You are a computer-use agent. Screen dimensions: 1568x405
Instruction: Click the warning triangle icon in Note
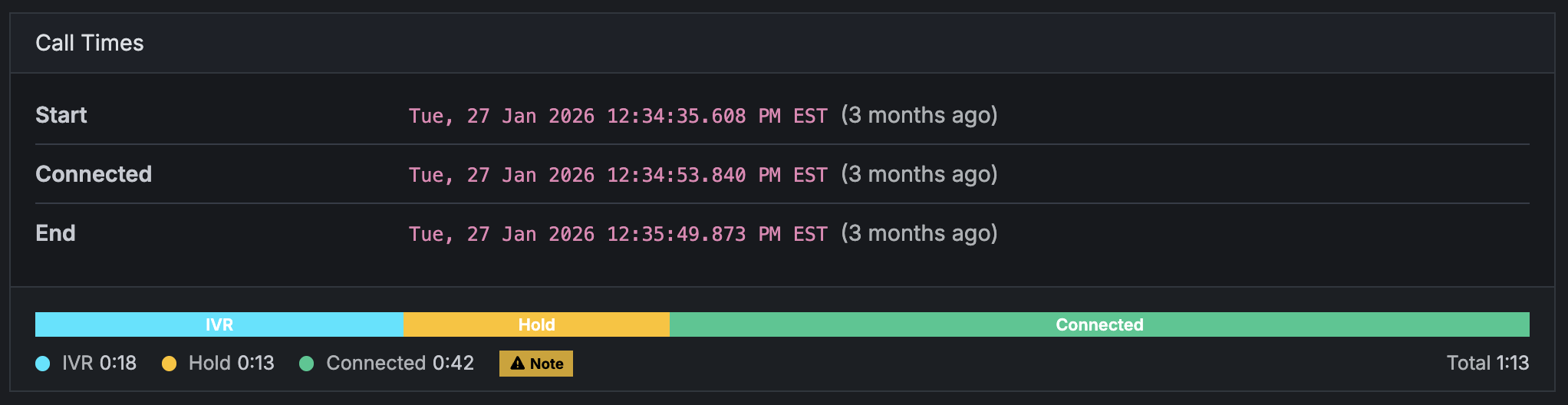tap(518, 364)
